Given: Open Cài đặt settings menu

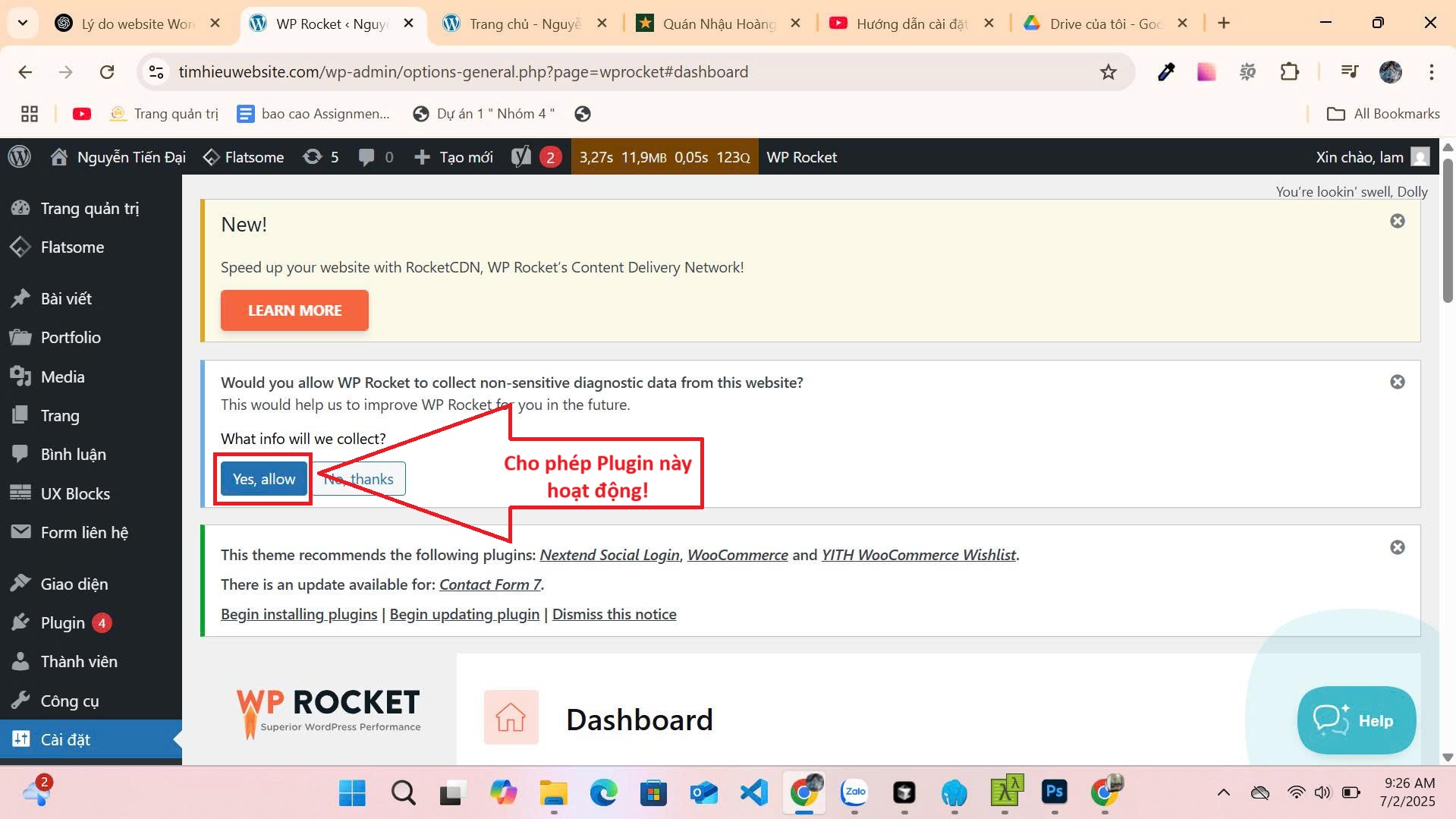Looking at the screenshot, I should click(x=90, y=739).
